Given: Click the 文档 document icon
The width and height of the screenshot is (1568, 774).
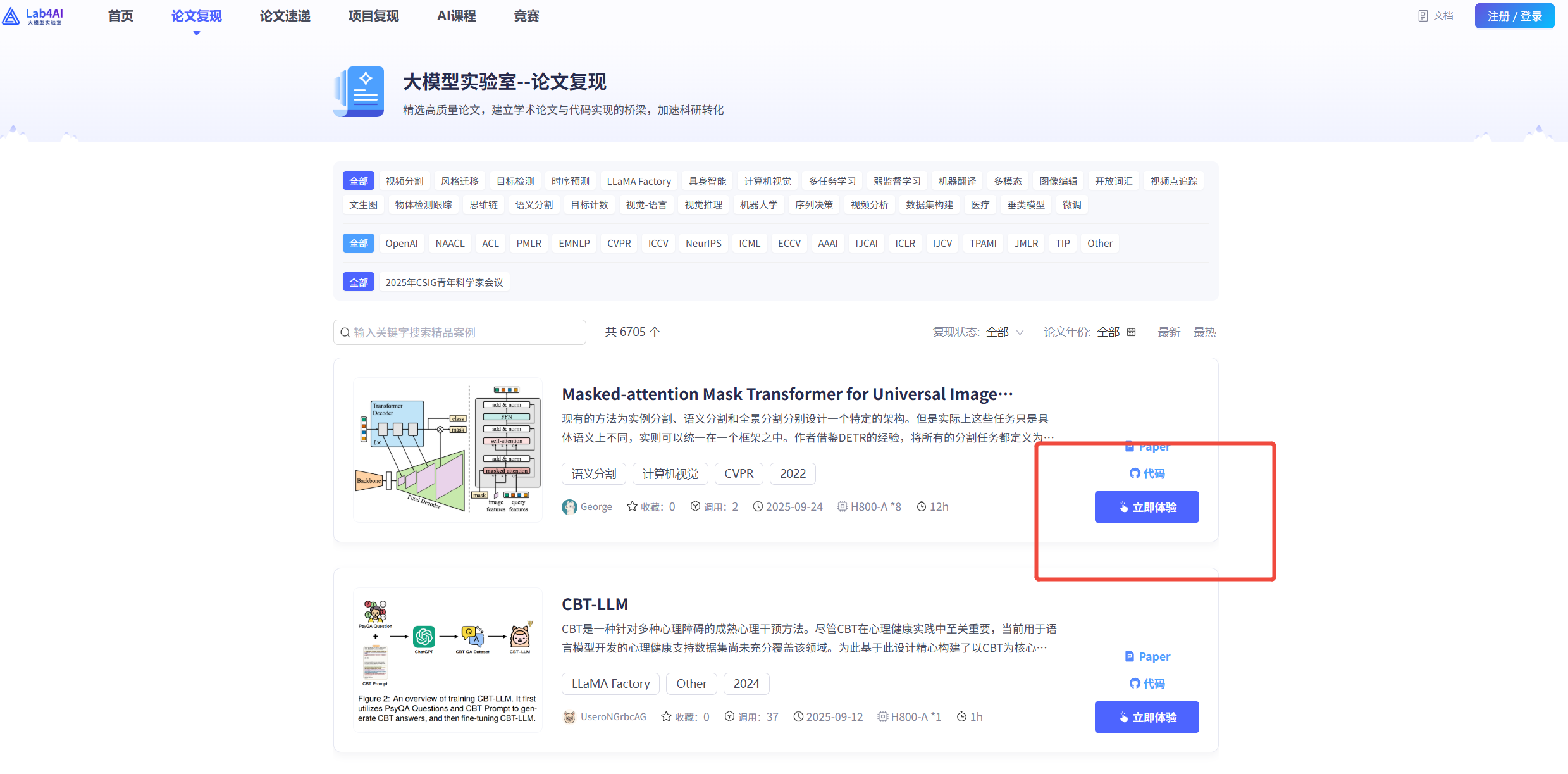Looking at the screenshot, I should tap(1423, 16).
